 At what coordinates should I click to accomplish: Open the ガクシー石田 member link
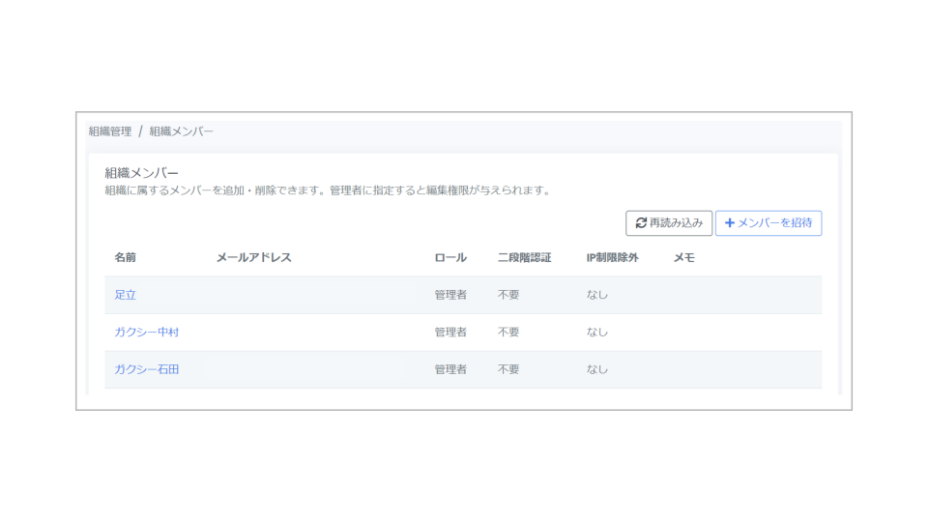(147, 369)
